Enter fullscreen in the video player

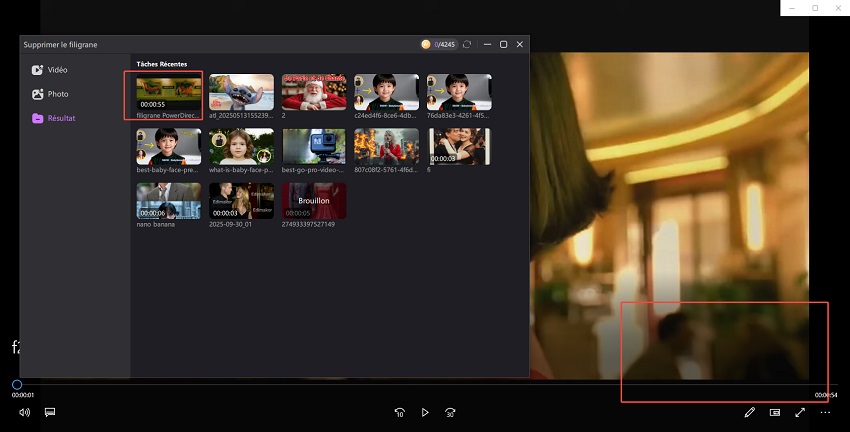click(x=800, y=412)
